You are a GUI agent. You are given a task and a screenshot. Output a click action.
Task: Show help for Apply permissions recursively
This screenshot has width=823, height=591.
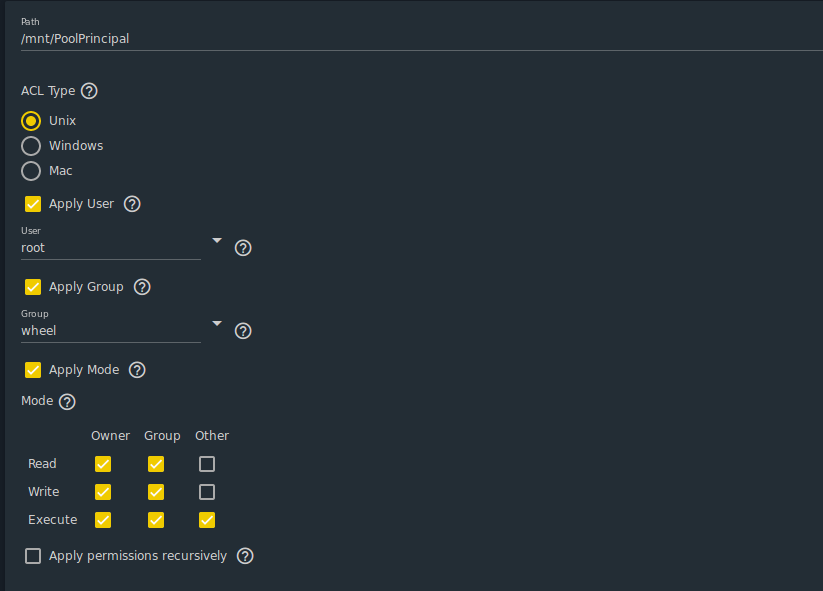coord(245,556)
